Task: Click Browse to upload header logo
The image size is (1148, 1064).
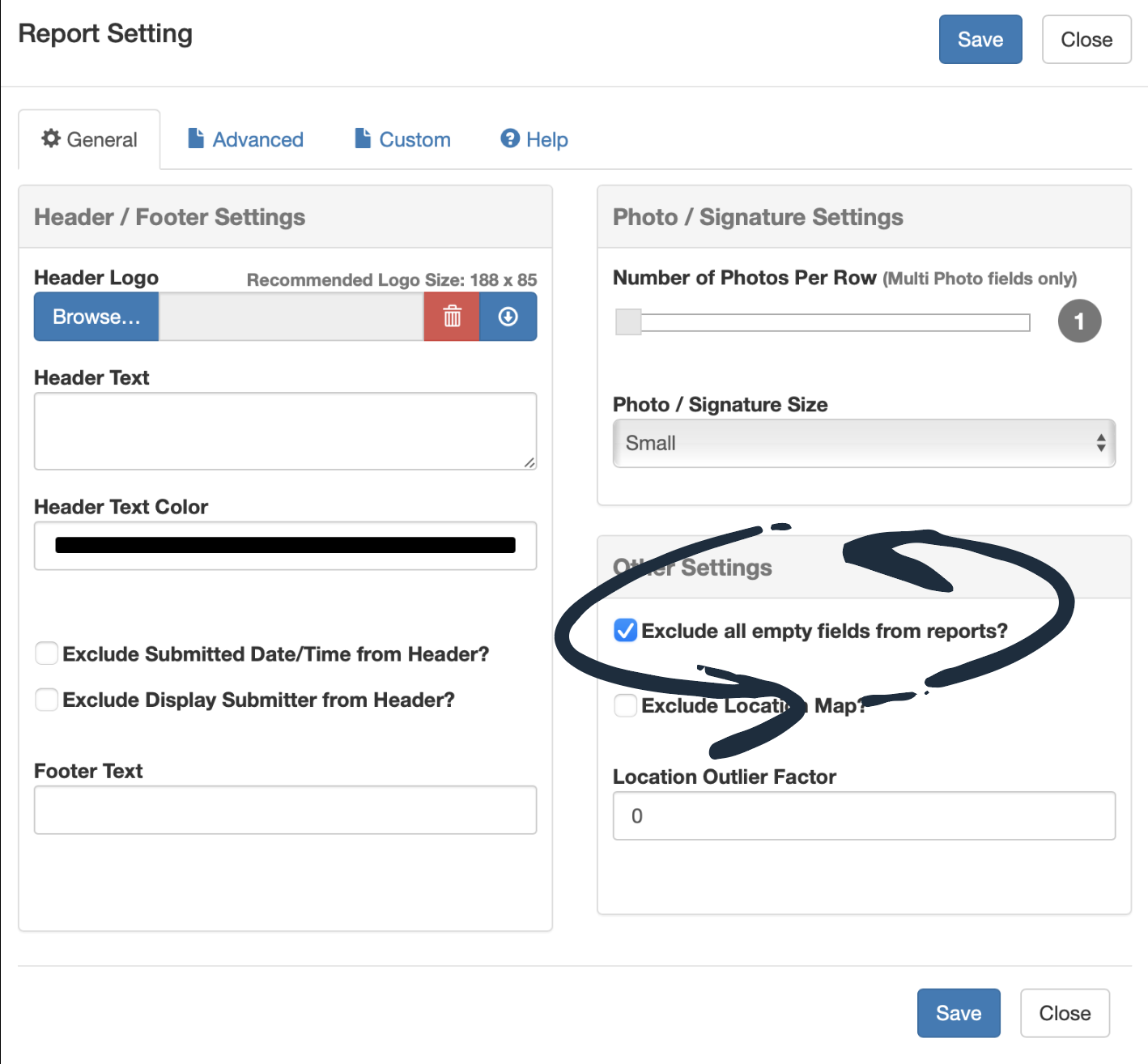Action: click(x=96, y=317)
